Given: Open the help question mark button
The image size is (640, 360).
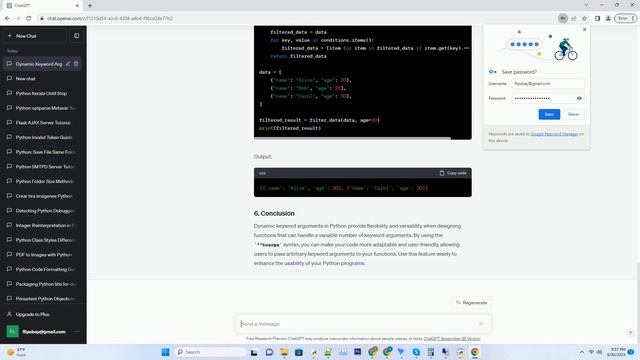Looking at the screenshot, I should pyautogui.click(x=630, y=333).
